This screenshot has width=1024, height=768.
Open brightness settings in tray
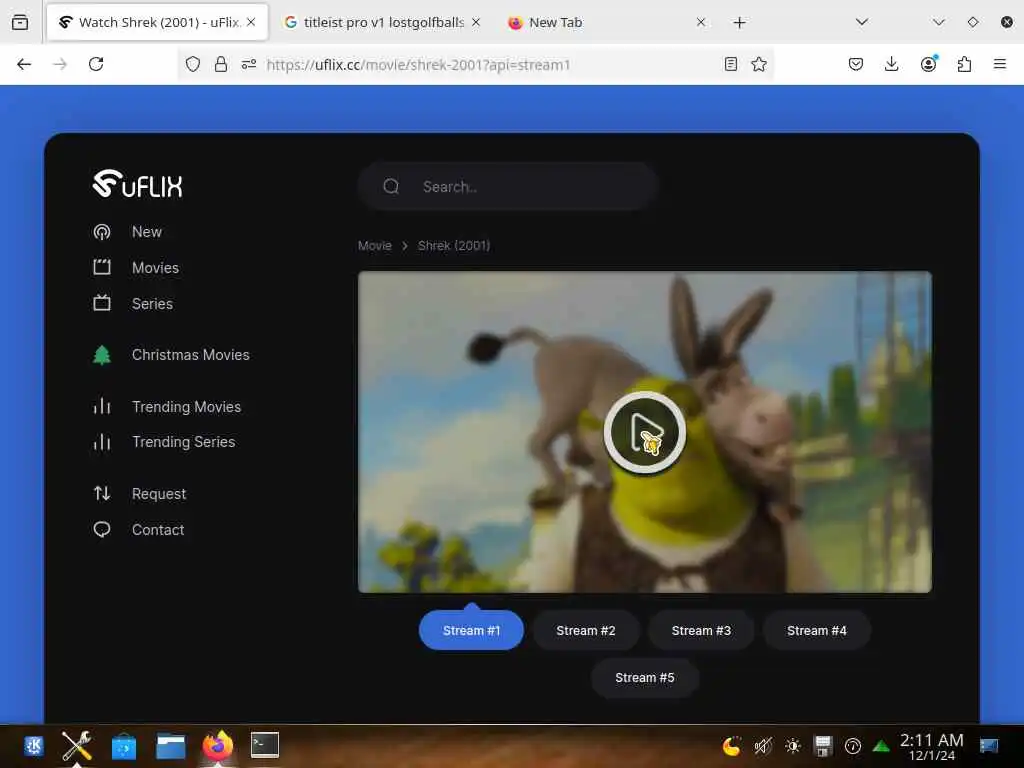[793, 745]
